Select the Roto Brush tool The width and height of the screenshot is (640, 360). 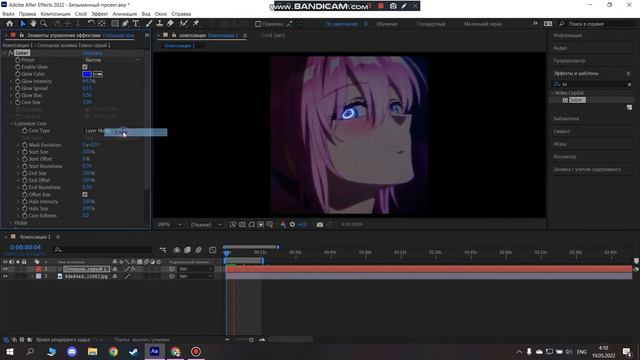click(x=184, y=24)
